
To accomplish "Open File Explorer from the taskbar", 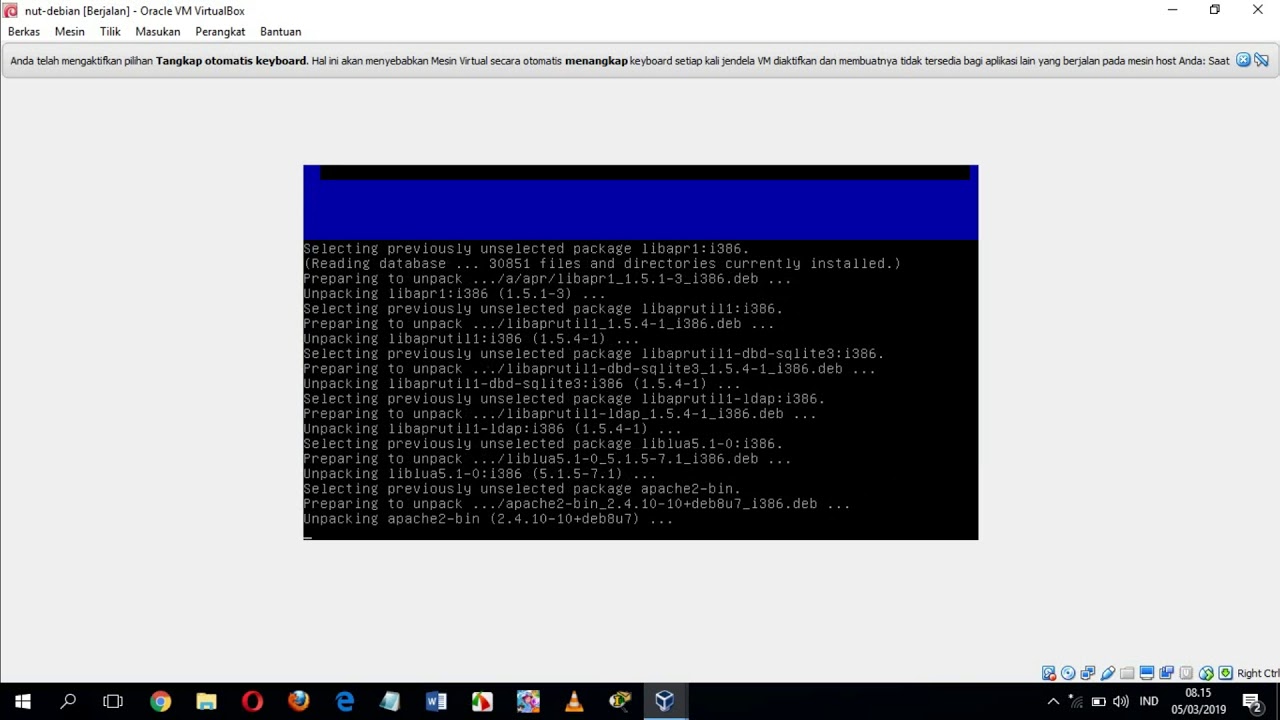I will pyautogui.click(x=206, y=701).
